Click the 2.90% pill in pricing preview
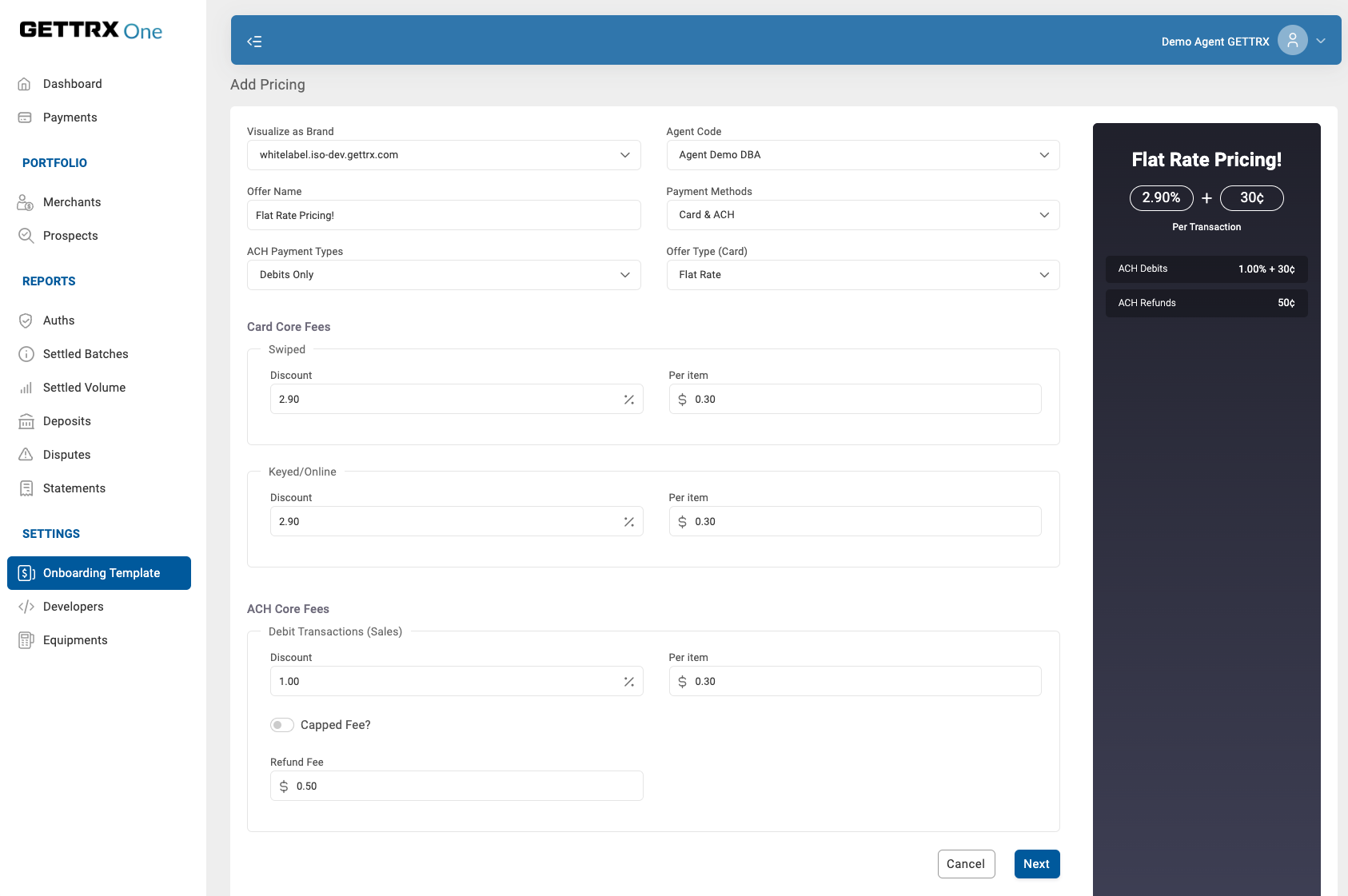This screenshot has width=1348, height=896. [1161, 198]
